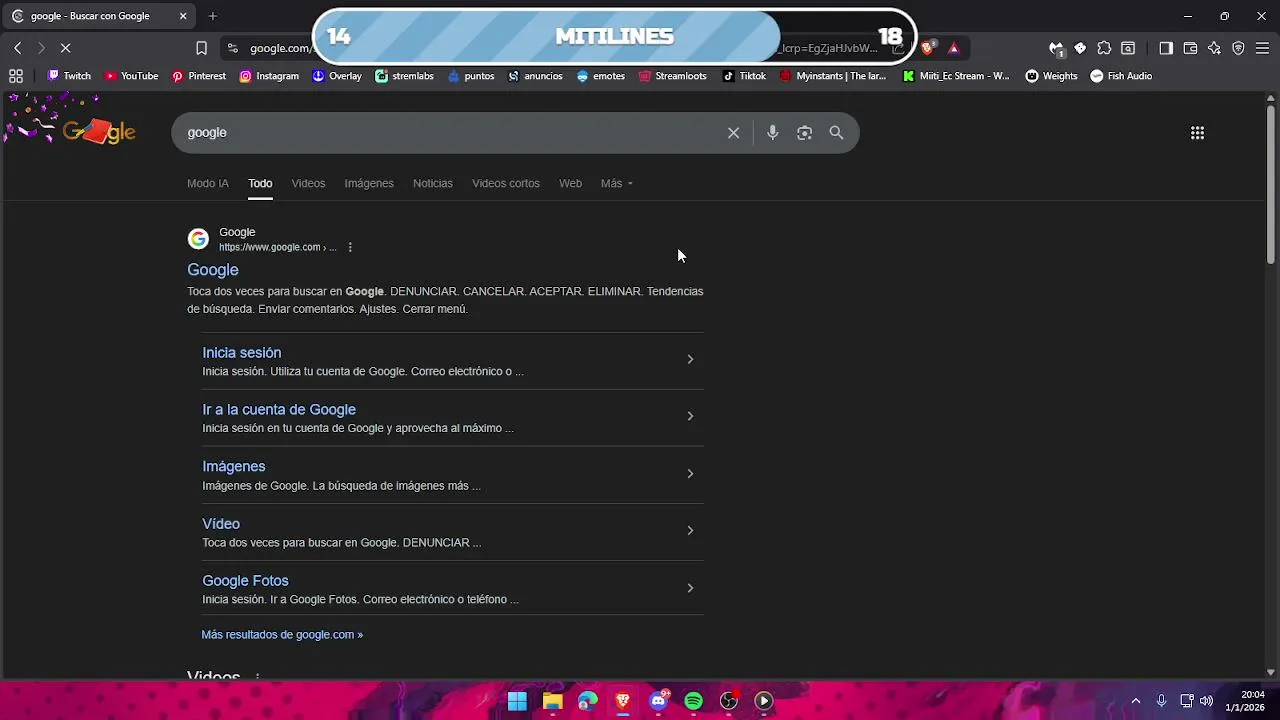Open Discord from the taskbar
The width and height of the screenshot is (1280, 720).
tap(658, 701)
